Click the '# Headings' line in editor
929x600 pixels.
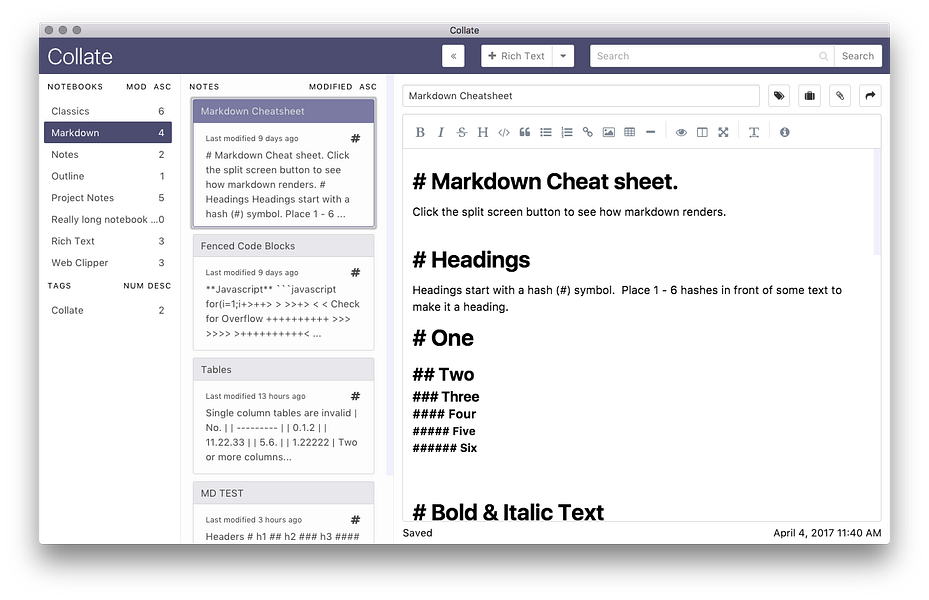[471, 259]
